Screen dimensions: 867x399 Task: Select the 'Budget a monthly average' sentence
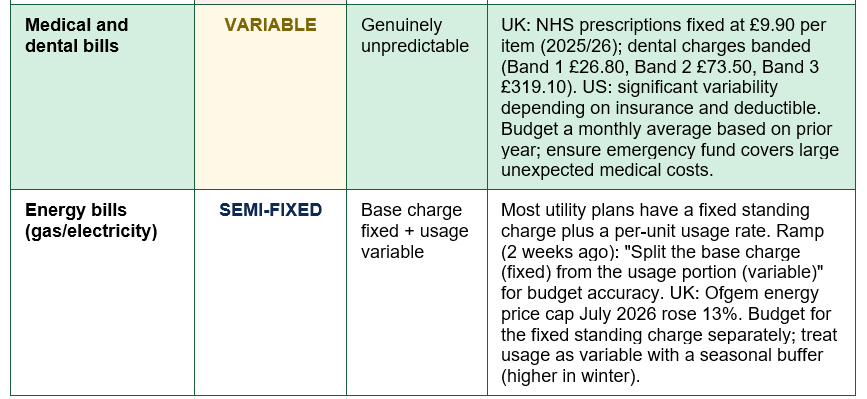[x=667, y=139]
